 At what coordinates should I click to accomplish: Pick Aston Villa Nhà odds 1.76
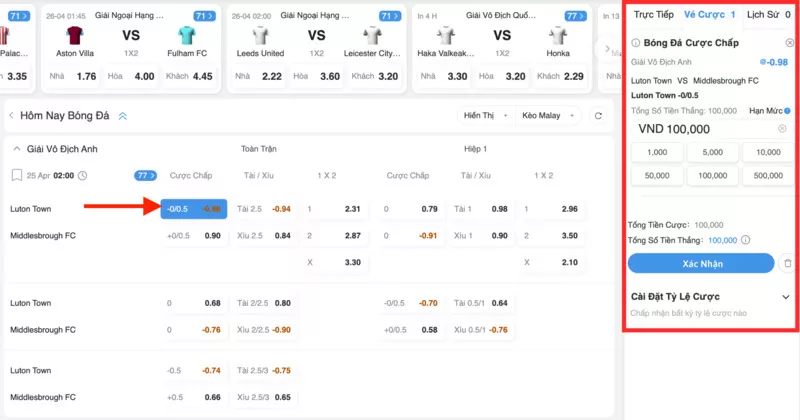click(72, 77)
